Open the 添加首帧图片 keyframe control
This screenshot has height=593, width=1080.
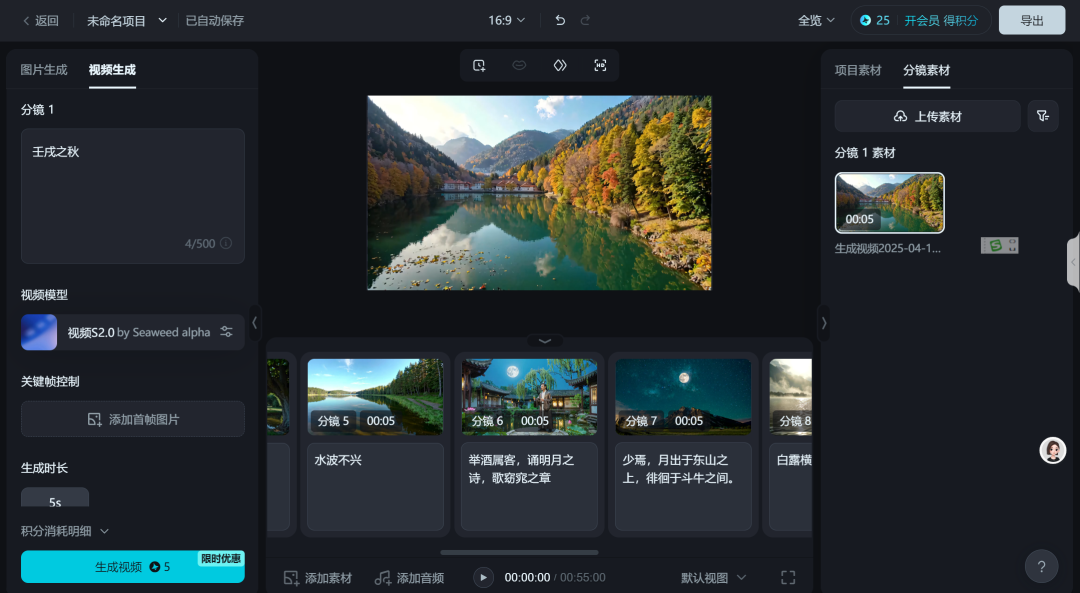(x=132, y=419)
